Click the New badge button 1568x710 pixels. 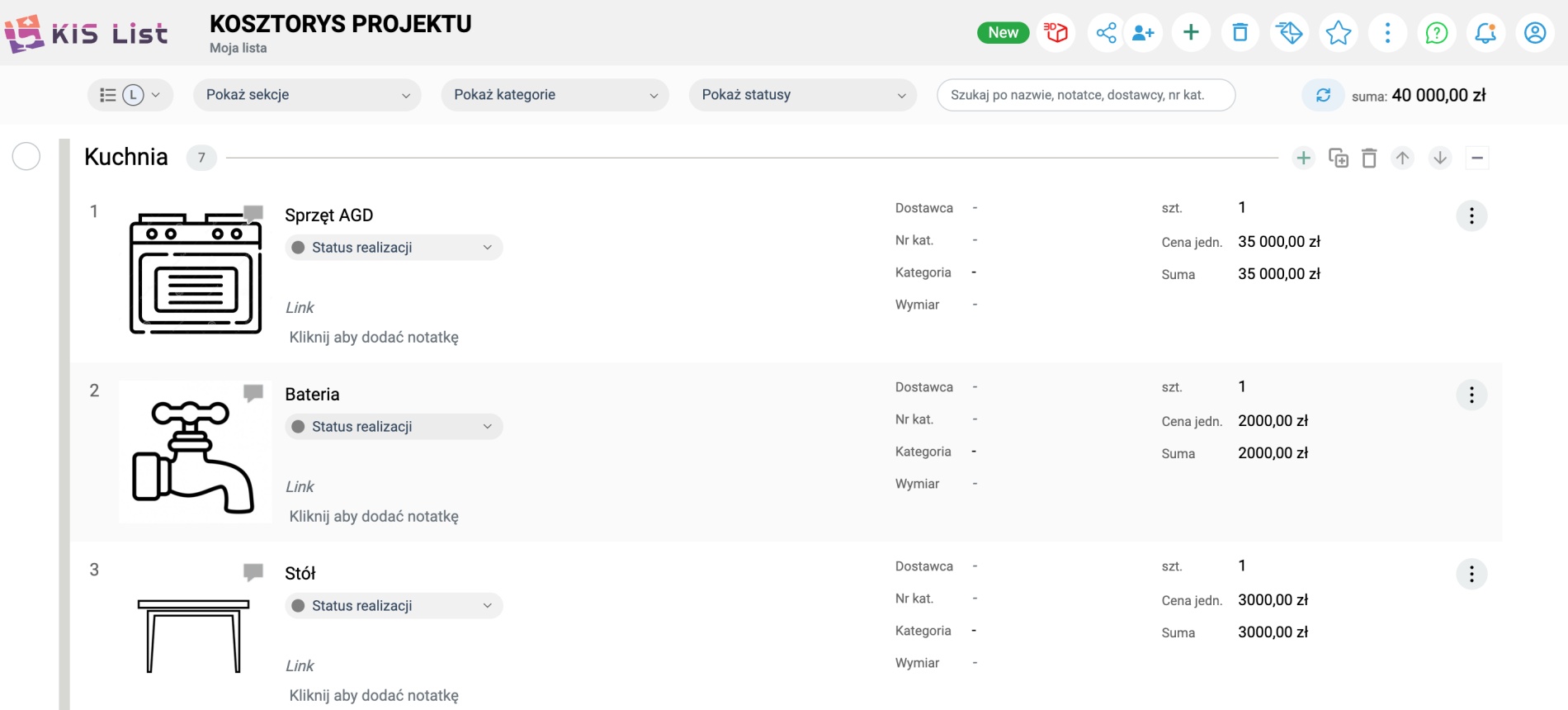pyautogui.click(x=1003, y=33)
